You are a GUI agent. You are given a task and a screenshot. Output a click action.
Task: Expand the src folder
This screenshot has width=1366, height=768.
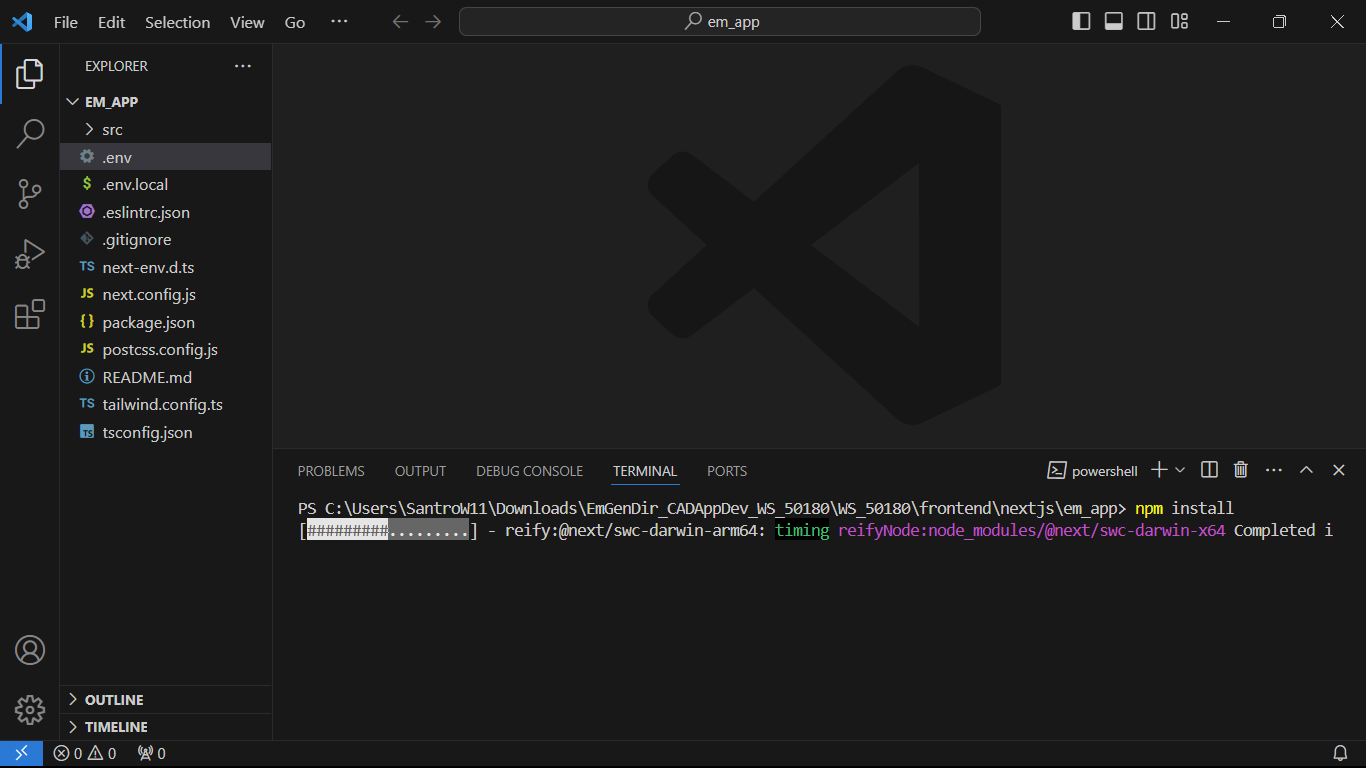tap(166, 129)
